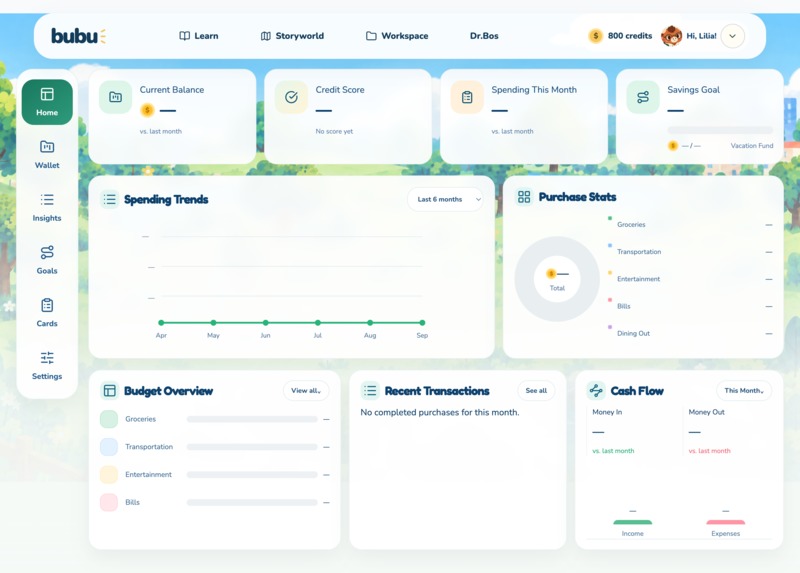Open Settings from the sidebar
The image size is (800, 573).
pyautogui.click(x=47, y=365)
